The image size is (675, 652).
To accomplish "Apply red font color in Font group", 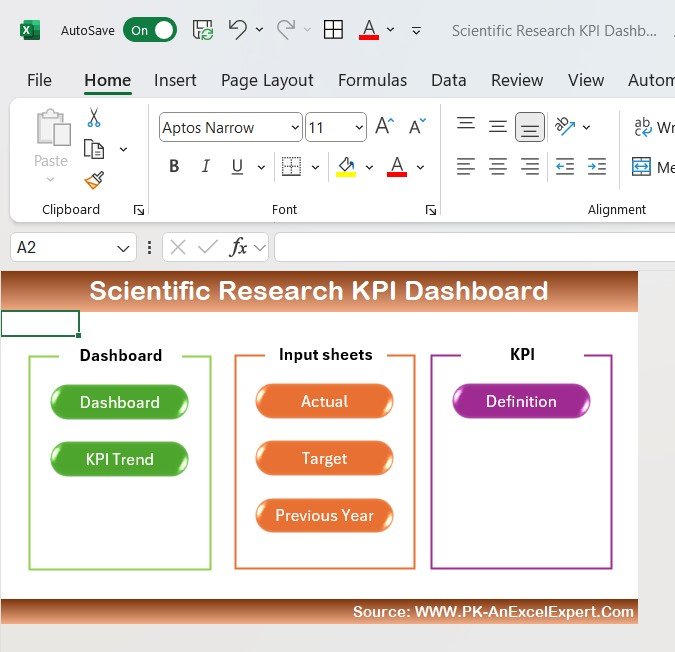I will click(x=397, y=167).
